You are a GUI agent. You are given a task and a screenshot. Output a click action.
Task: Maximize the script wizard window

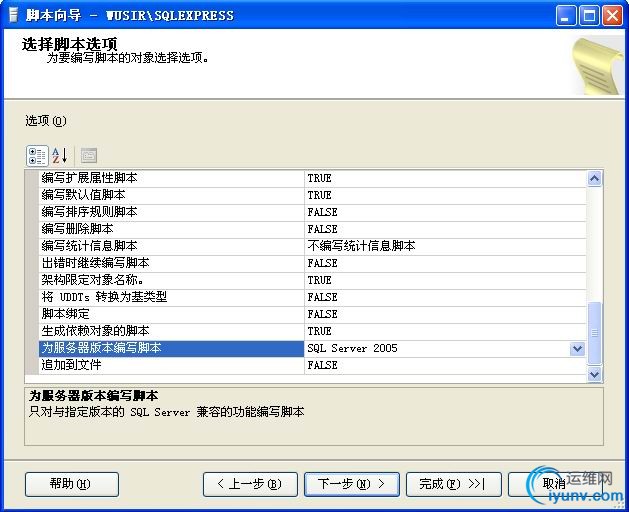[x=589, y=16]
